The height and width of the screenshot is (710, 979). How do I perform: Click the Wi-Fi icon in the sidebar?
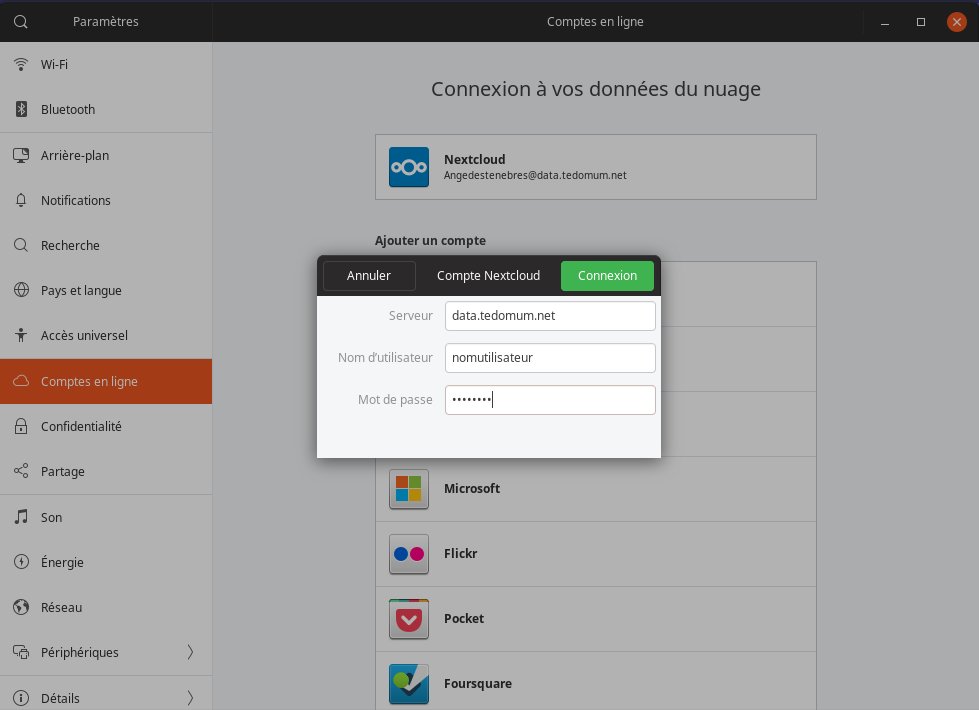(x=20, y=65)
